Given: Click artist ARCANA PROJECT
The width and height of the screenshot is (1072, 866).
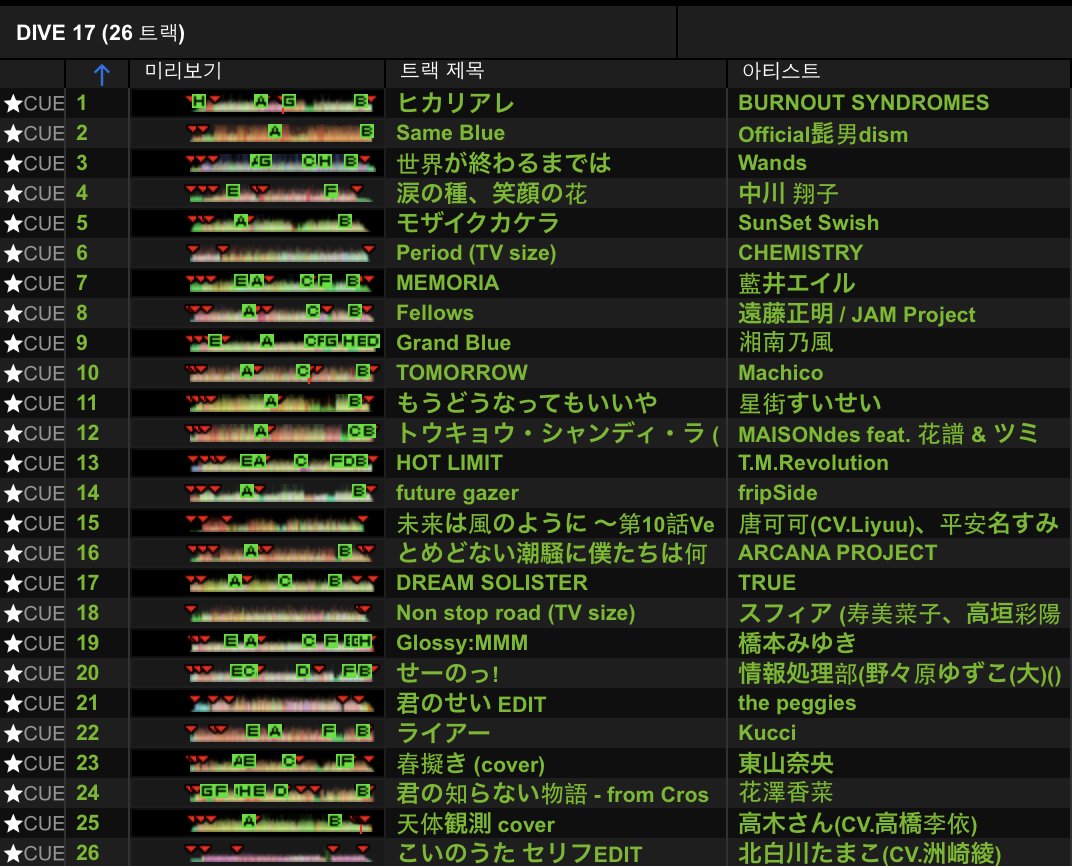Looking at the screenshot, I should click(838, 552).
